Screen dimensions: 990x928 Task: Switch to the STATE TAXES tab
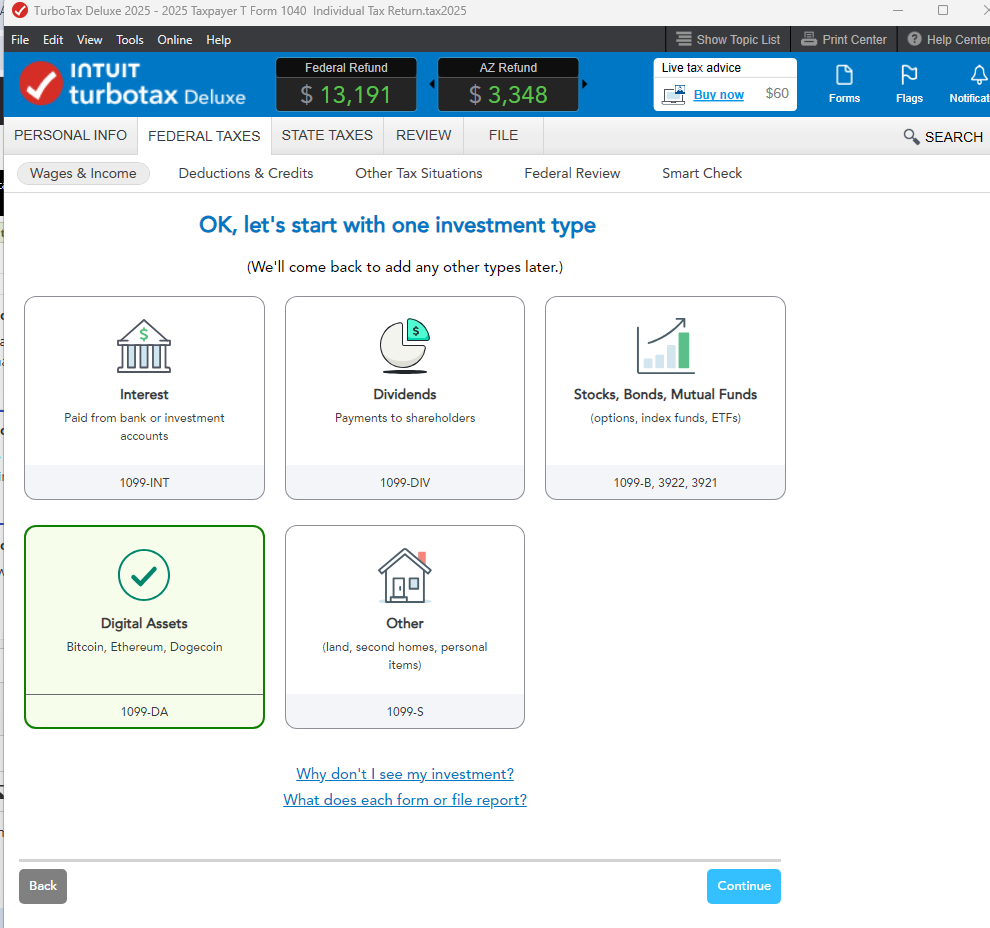coord(327,135)
